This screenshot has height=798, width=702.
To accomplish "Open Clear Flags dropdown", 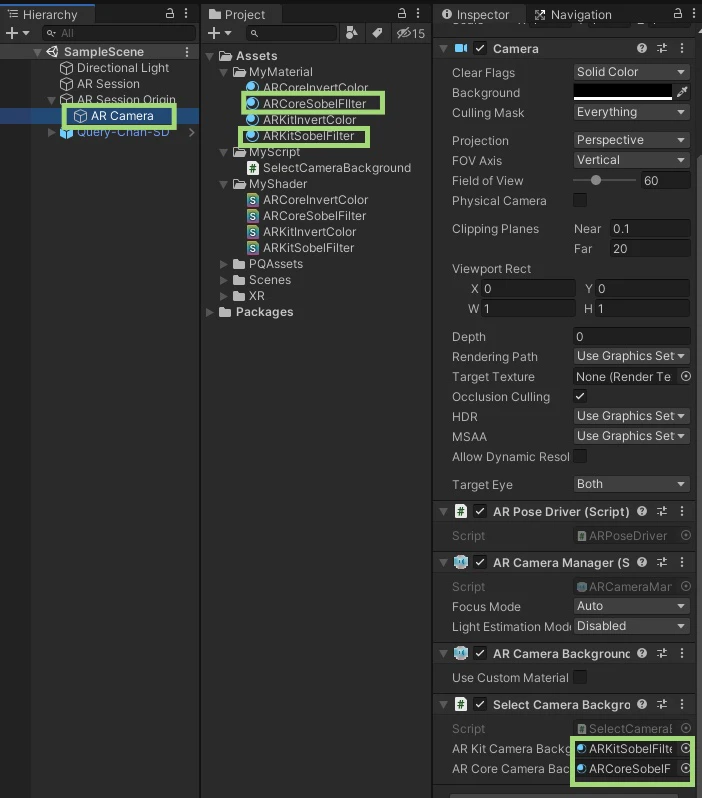I will tap(631, 72).
